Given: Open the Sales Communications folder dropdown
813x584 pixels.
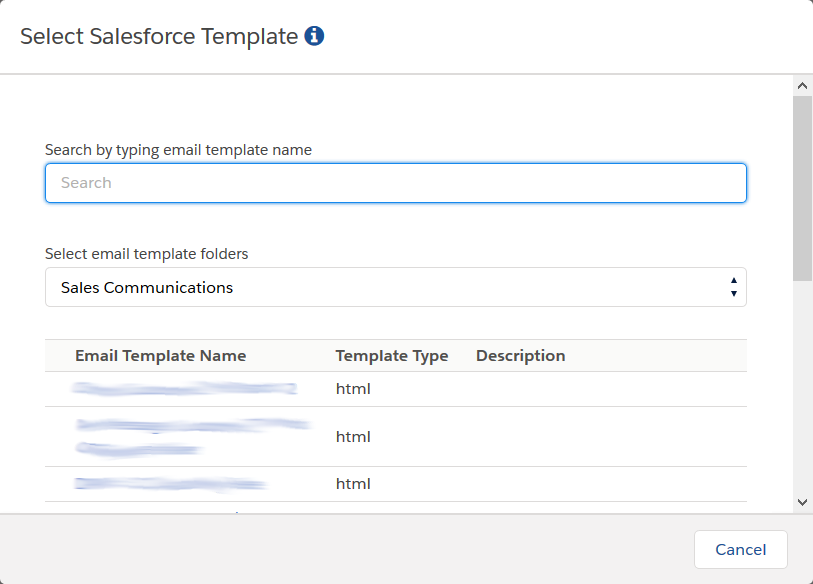Looking at the screenshot, I should point(396,287).
